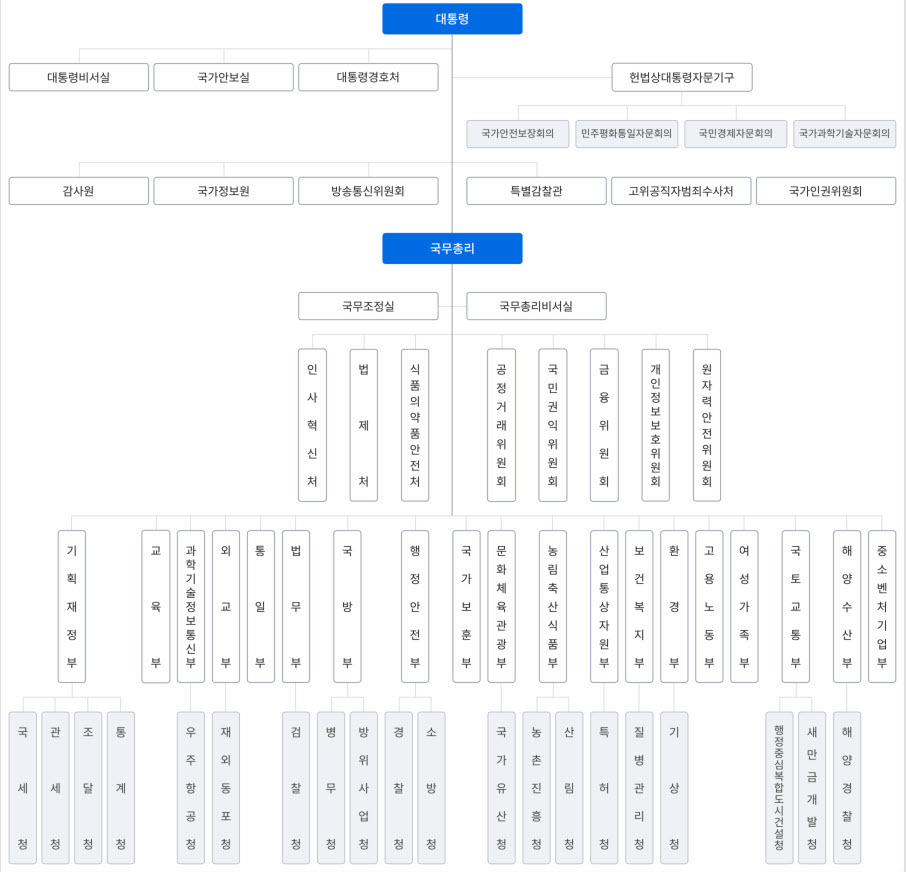This screenshot has height=872, width=906.
Task: Open the 산업통상자원부 box
Action: (604, 607)
